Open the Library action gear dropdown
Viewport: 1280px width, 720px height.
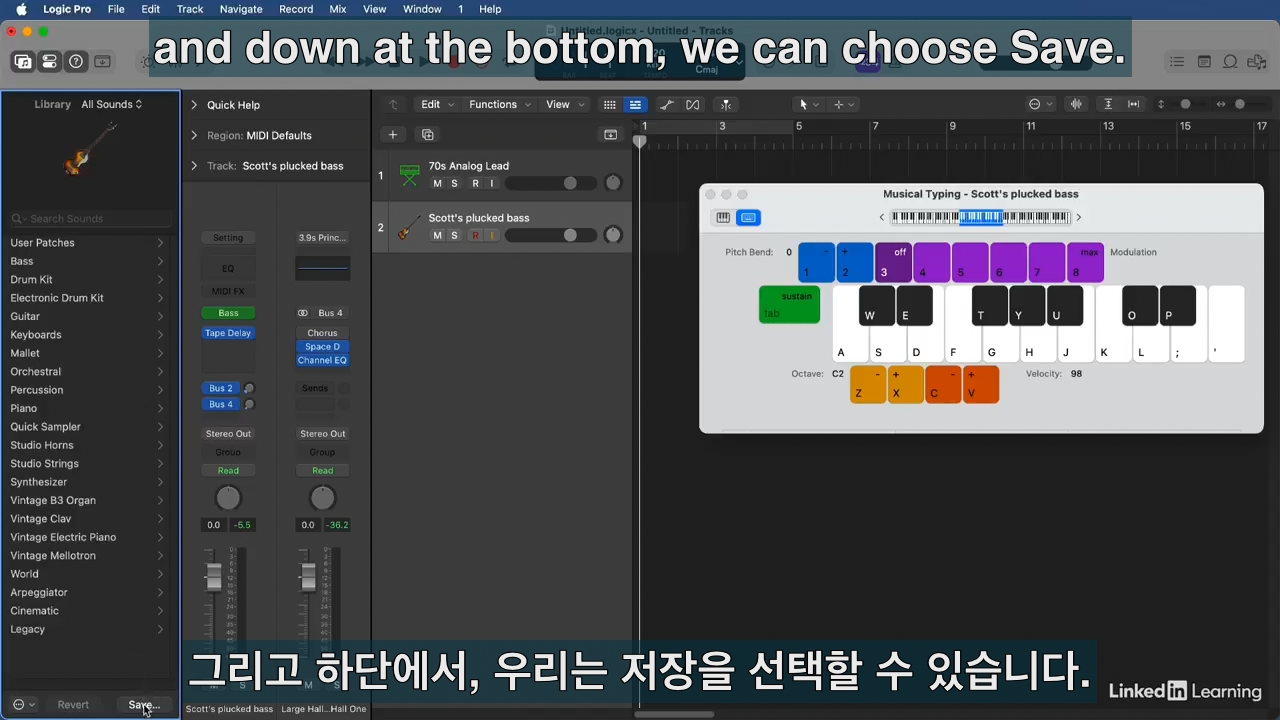click(x=24, y=704)
